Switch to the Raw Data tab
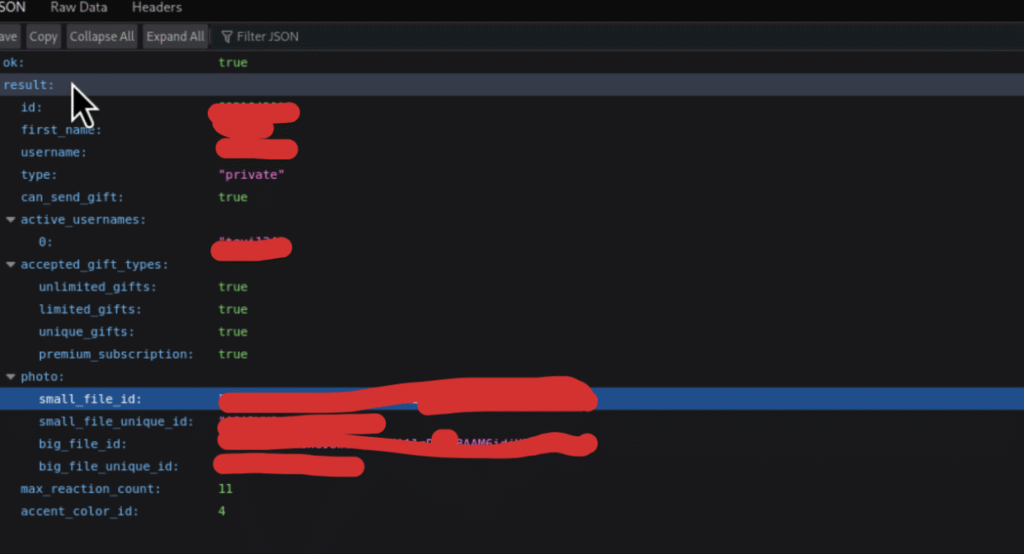 pos(78,8)
